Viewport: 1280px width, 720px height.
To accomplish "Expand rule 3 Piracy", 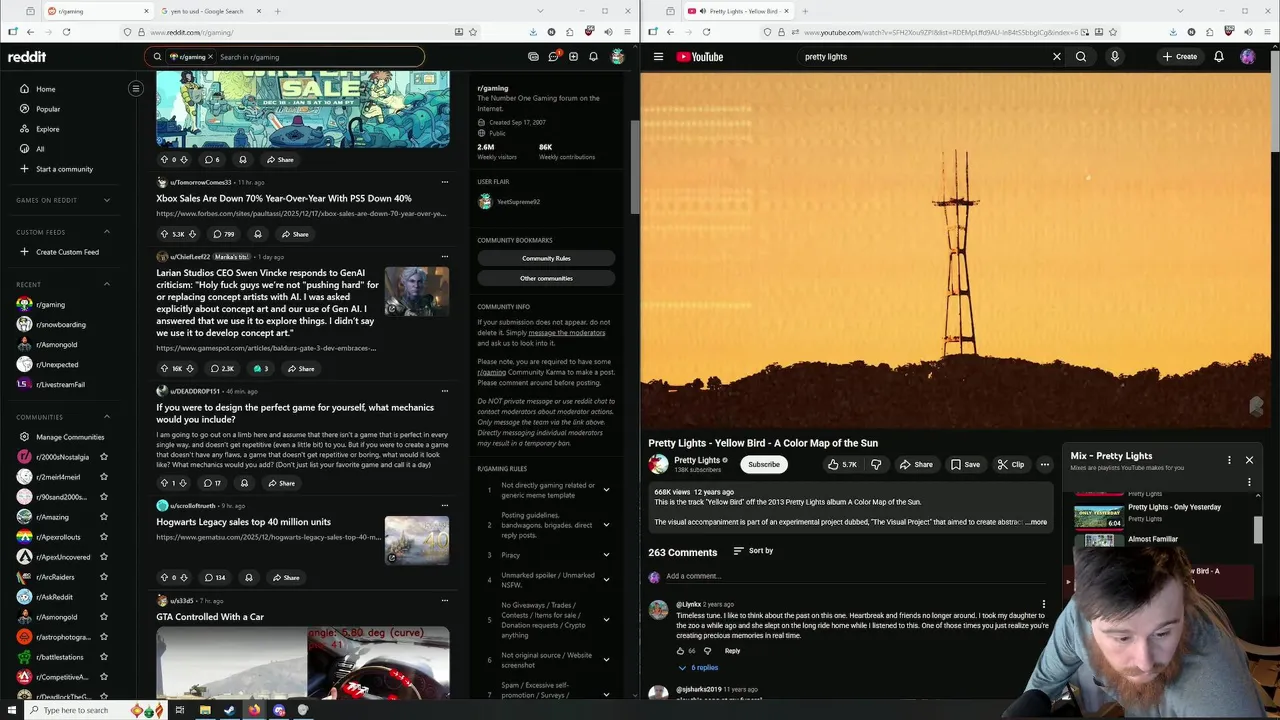I will tap(606, 555).
